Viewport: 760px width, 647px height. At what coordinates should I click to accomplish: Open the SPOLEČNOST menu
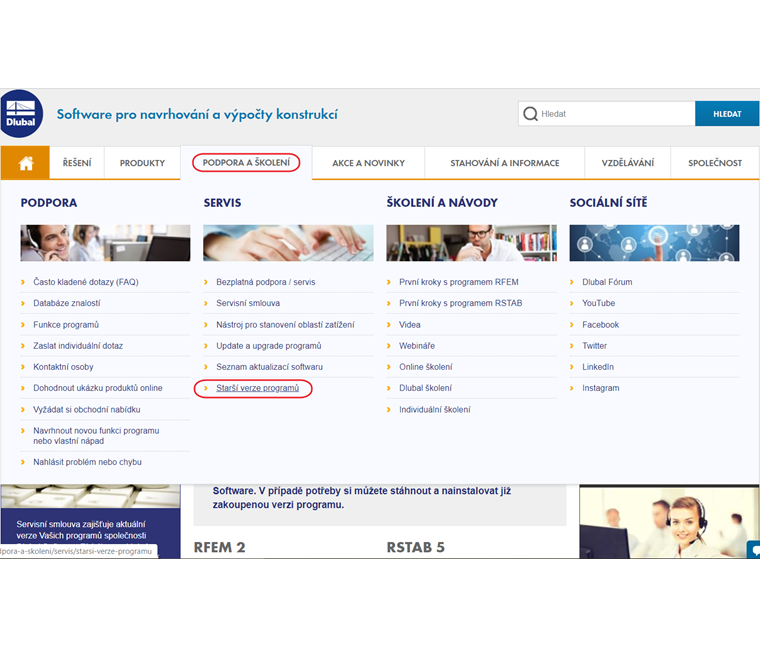tap(715, 163)
